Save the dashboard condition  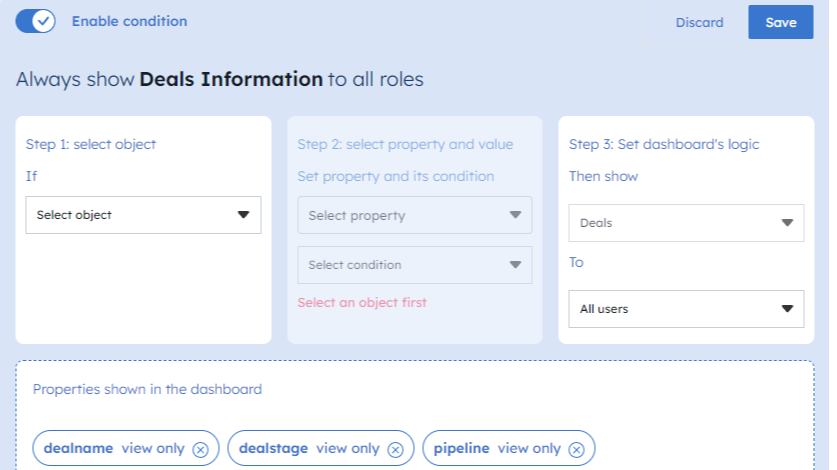[780, 22]
